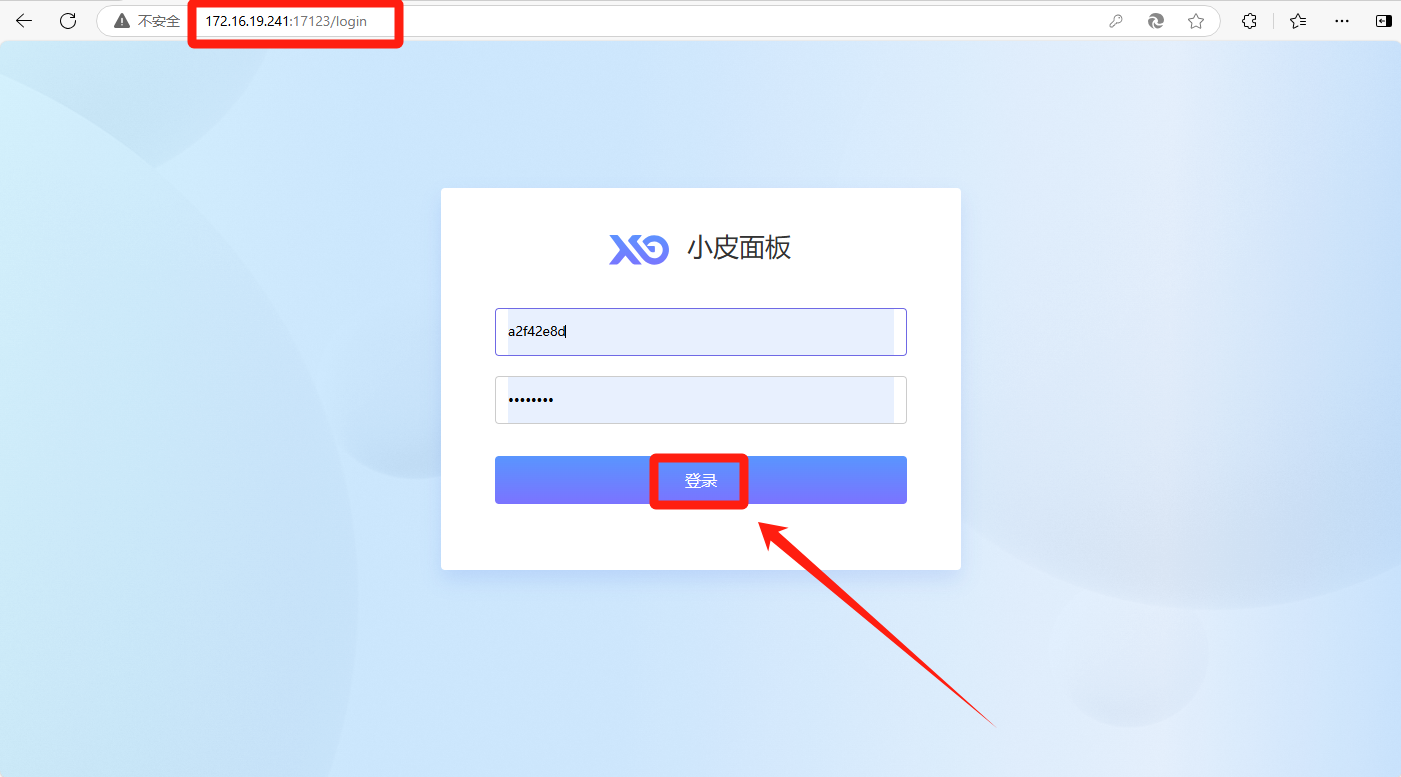Click the XP logo above the form

pos(639,249)
